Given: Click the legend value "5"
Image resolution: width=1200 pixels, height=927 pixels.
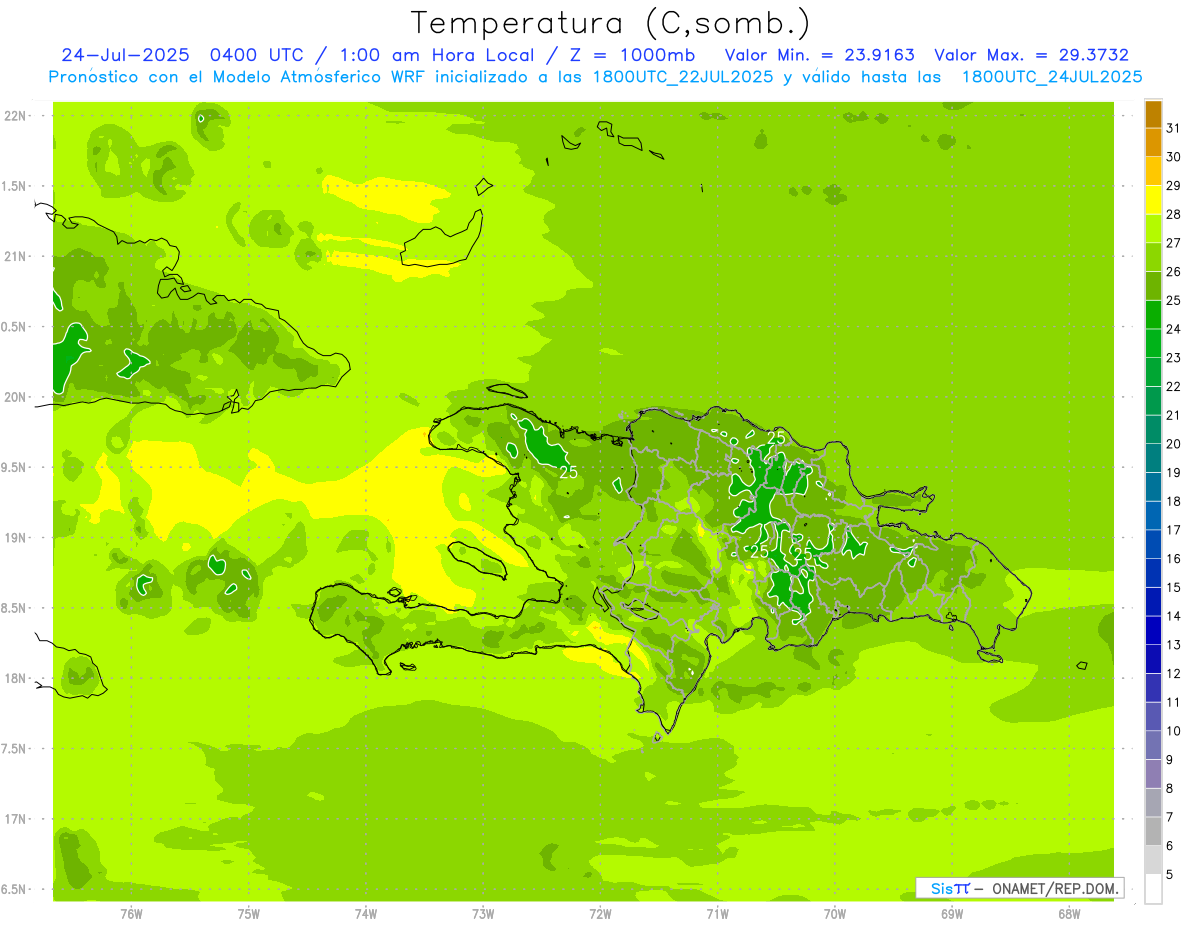Looking at the screenshot, I should click(1170, 874).
